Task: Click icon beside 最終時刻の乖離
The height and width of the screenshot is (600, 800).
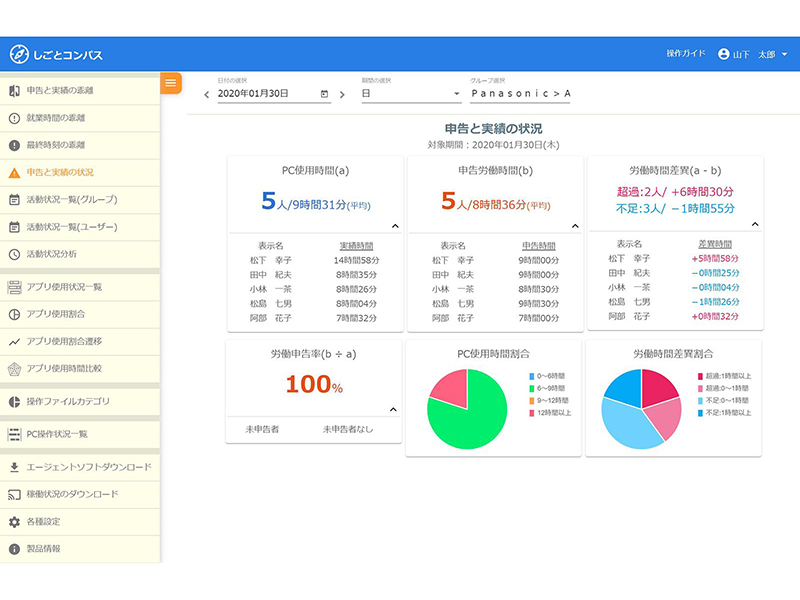Action: click(14, 145)
